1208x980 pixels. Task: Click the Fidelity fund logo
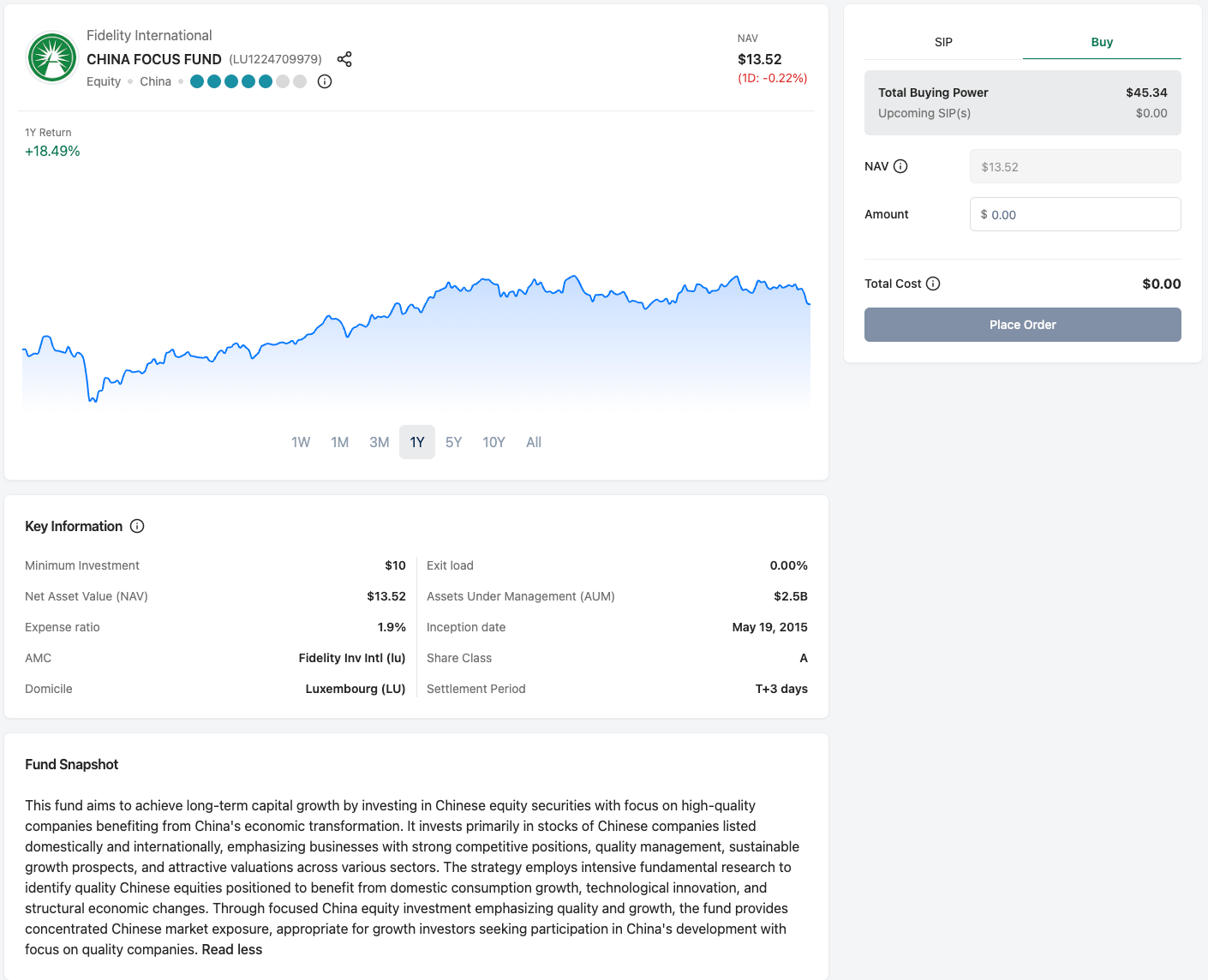(52, 58)
